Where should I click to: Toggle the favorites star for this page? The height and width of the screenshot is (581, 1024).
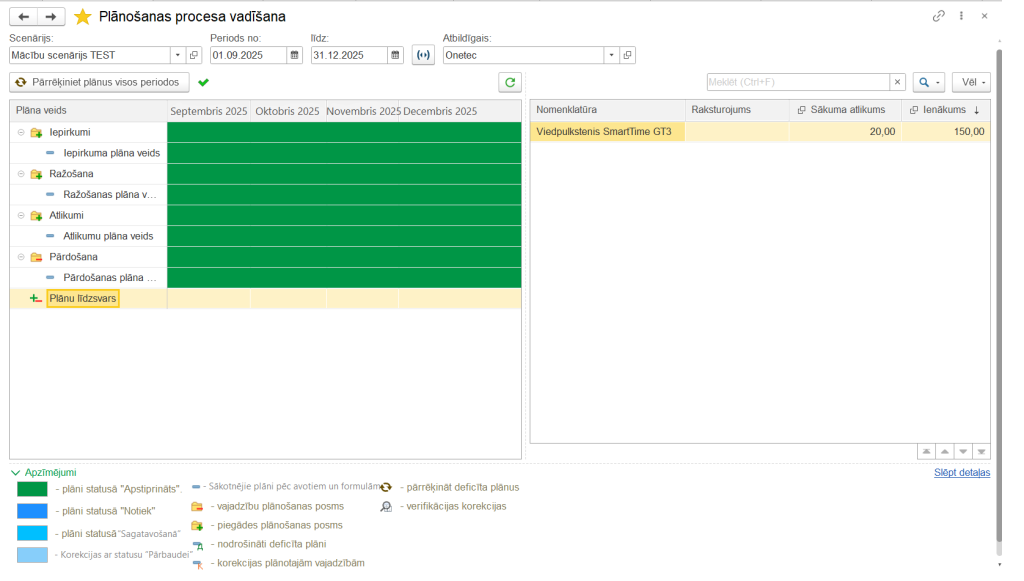point(83,17)
